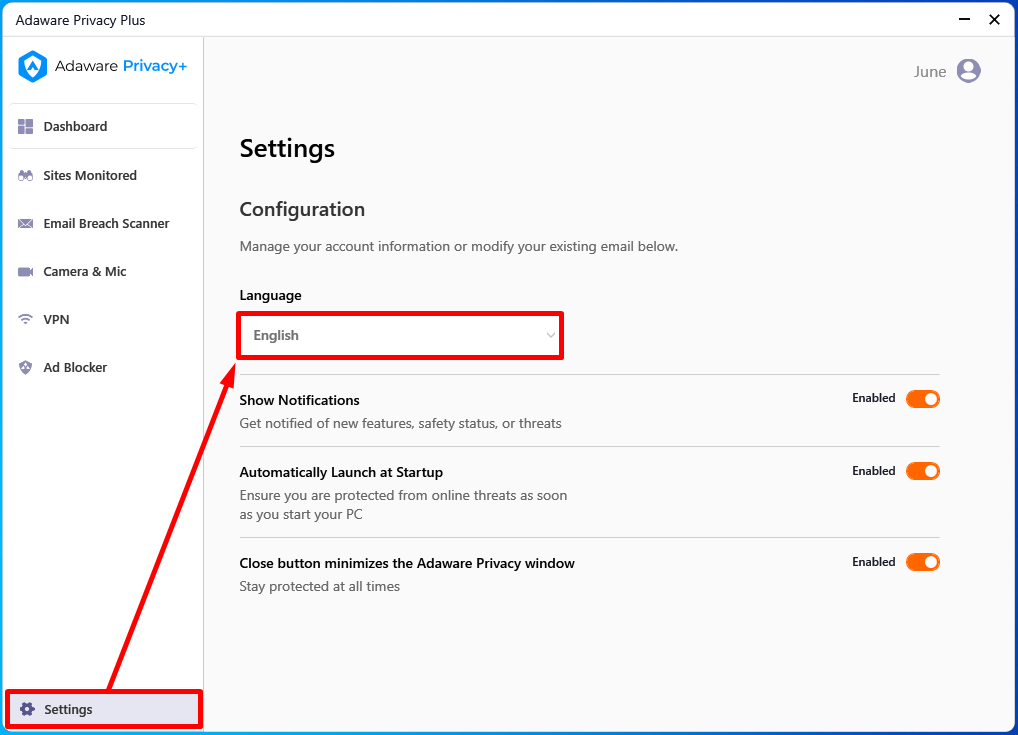Screen dimensions: 1018x735
Task: Click the Sites Monitored binoculars icon
Action: (x=25, y=175)
